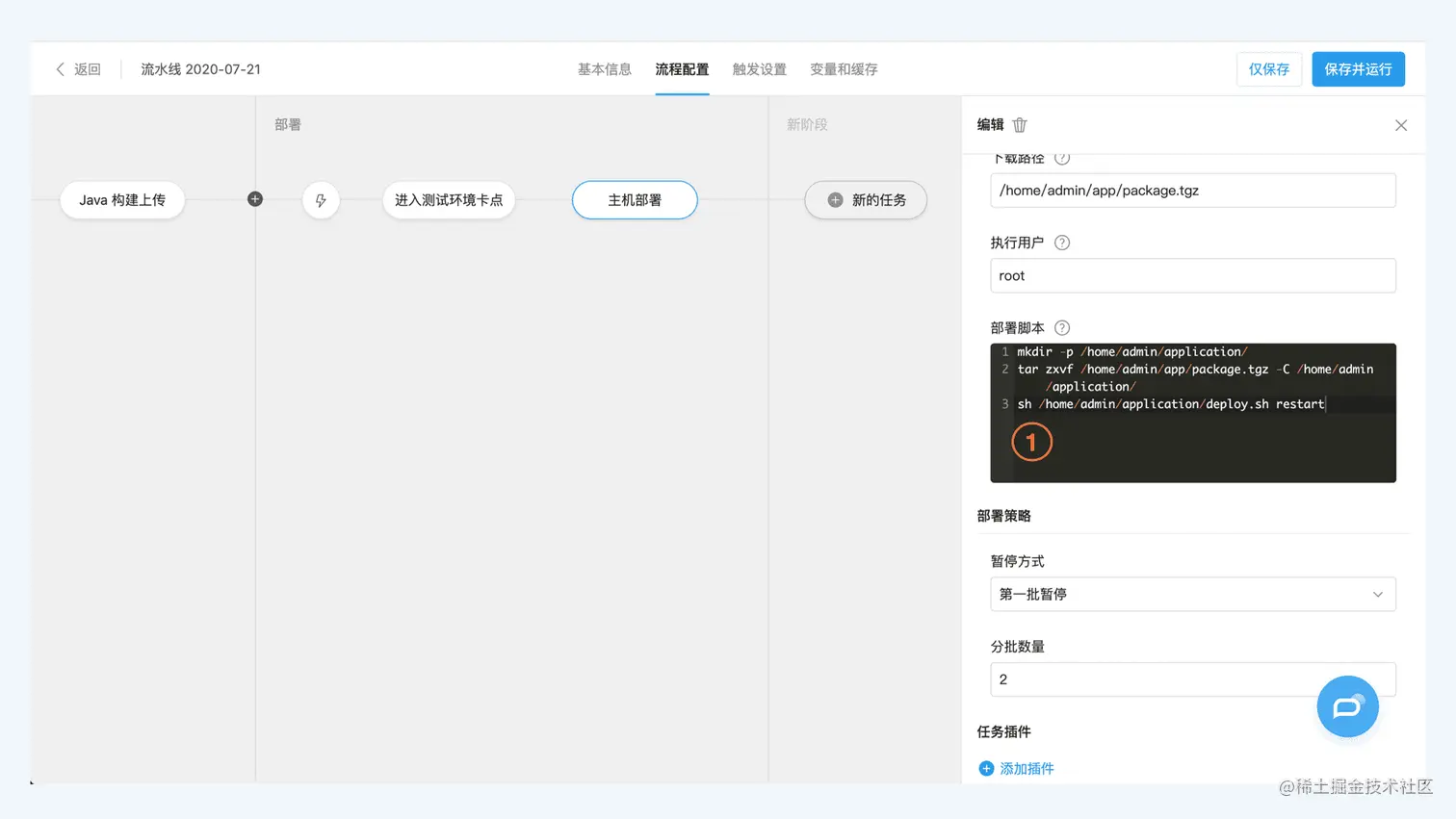Screen dimensions: 1456x819
Task: Click help icon next to 下载路径
Action: tap(1062, 159)
